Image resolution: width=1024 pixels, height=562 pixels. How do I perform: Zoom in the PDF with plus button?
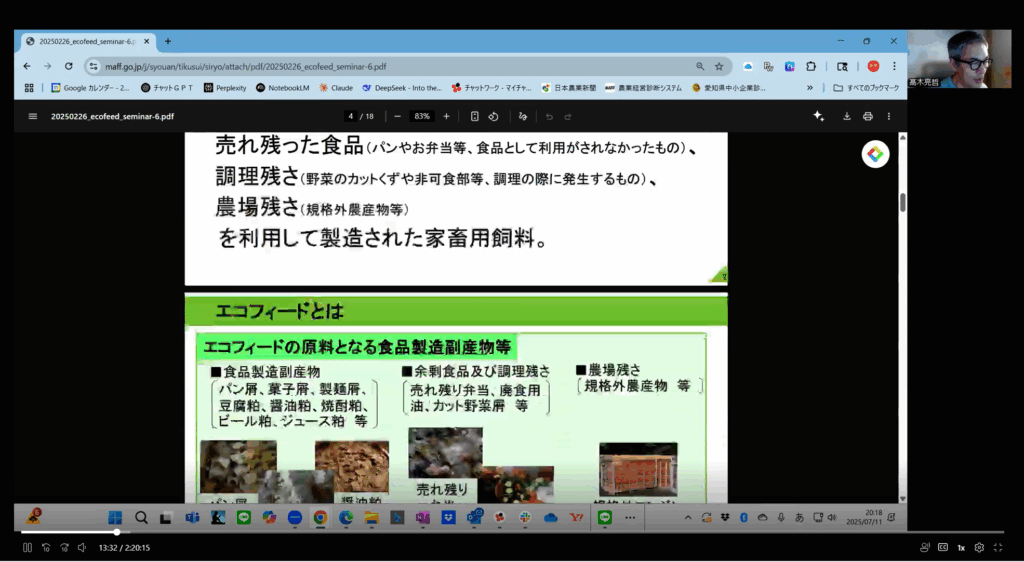[447, 117]
